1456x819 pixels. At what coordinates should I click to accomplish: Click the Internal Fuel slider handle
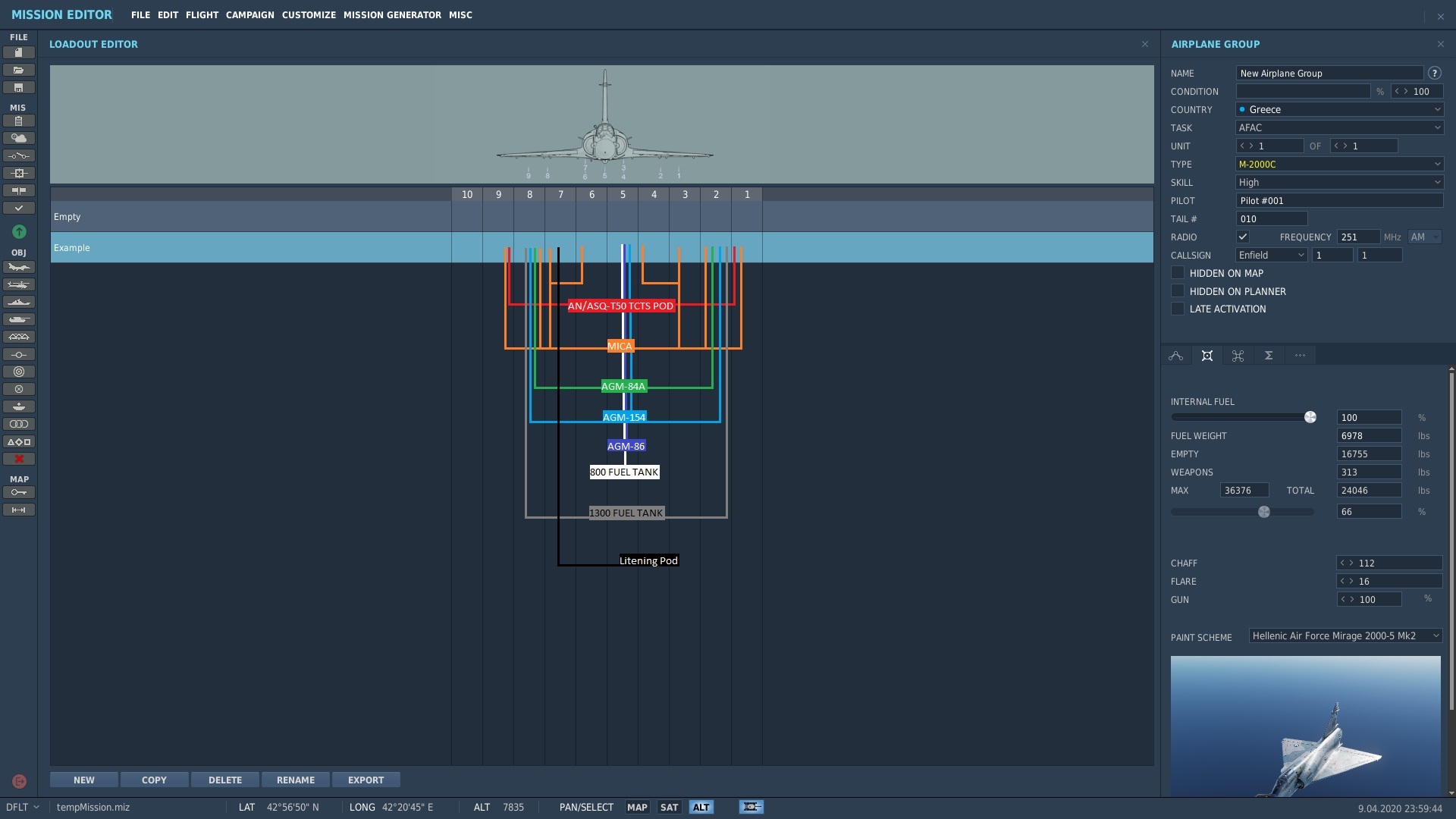1310,417
